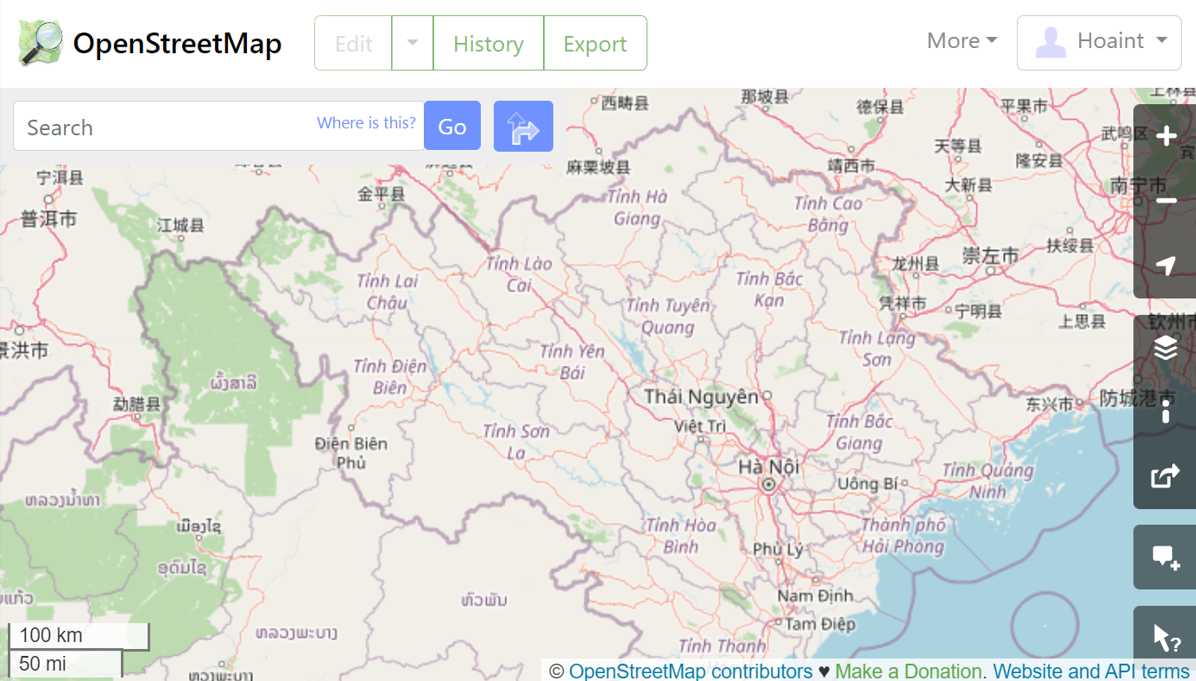The width and height of the screenshot is (1196, 681).
Task: Click the Make a Donation link
Action: coord(907,671)
